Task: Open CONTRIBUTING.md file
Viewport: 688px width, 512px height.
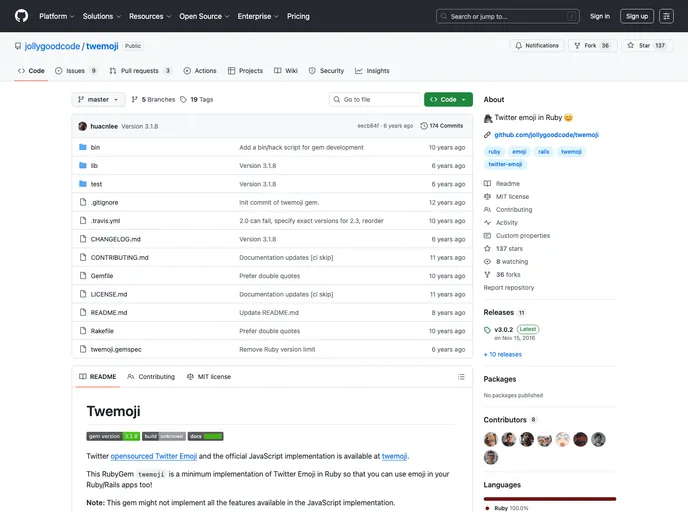Action: click(x=119, y=258)
